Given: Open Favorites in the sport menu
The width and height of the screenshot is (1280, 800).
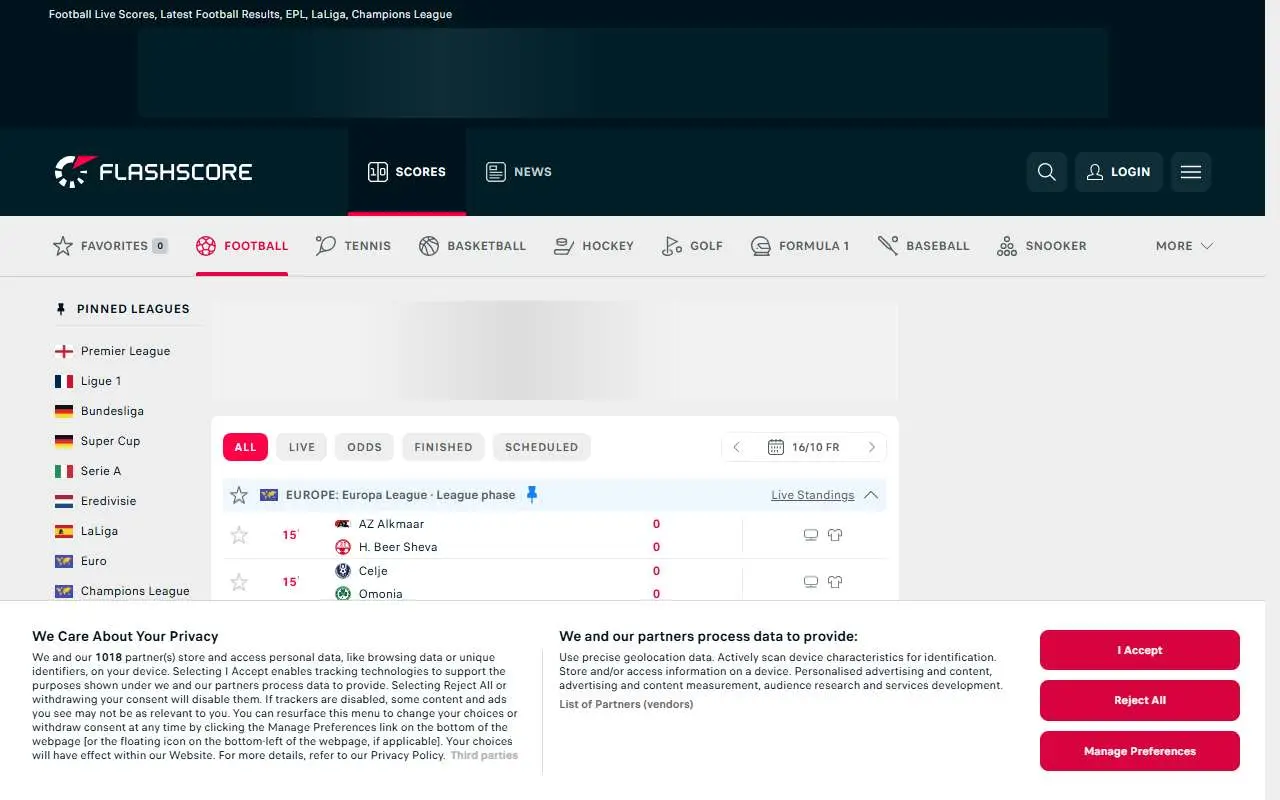Looking at the screenshot, I should tap(110, 246).
